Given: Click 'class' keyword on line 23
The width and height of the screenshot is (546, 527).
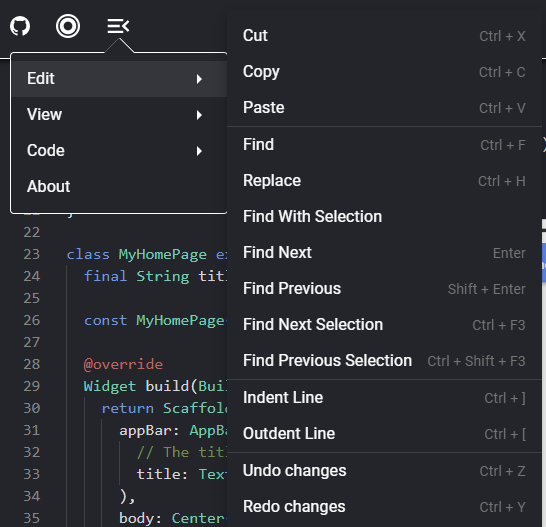Looking at the screenshot, I should point(88,254).
